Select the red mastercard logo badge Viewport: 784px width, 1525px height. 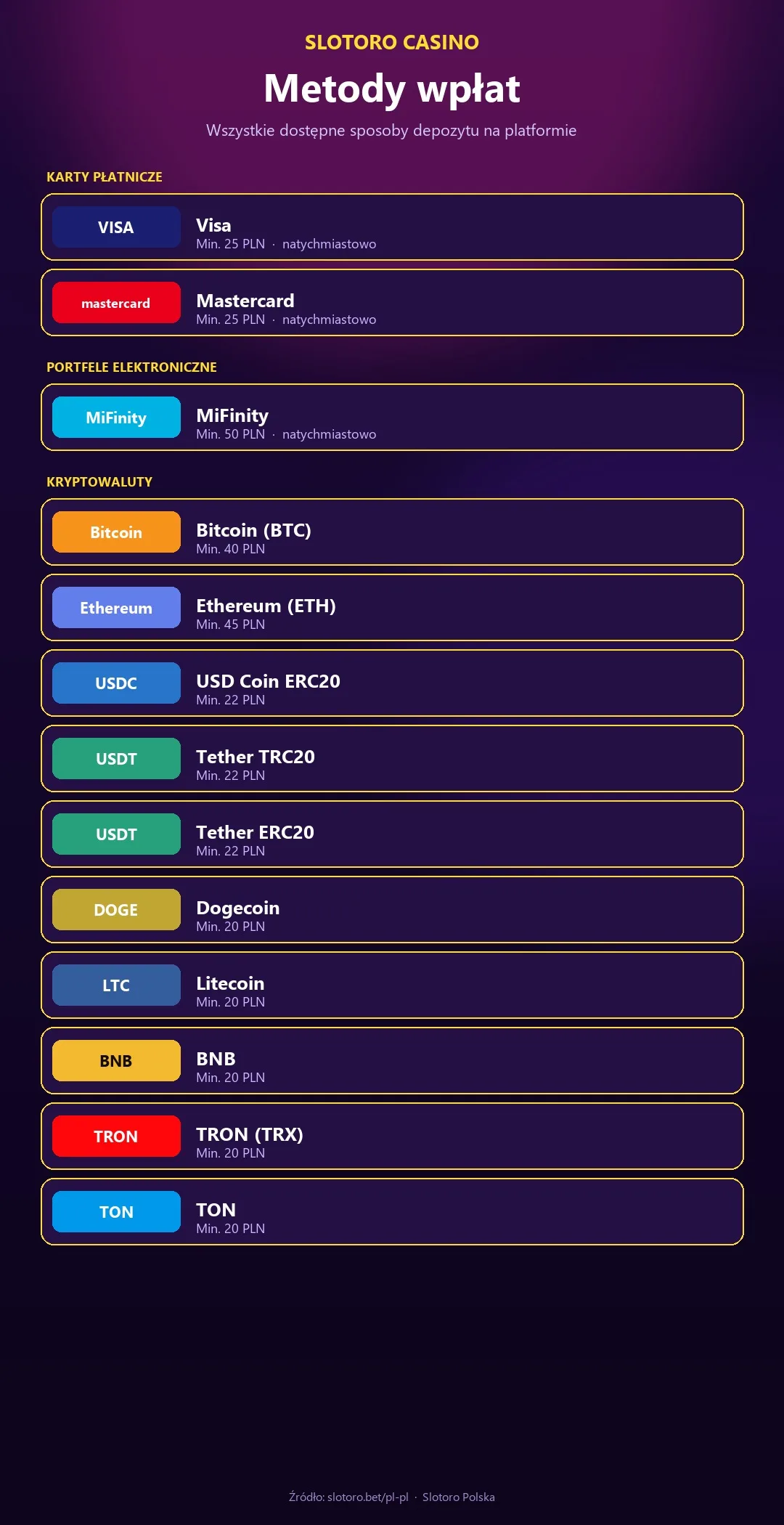click(116, 303)
